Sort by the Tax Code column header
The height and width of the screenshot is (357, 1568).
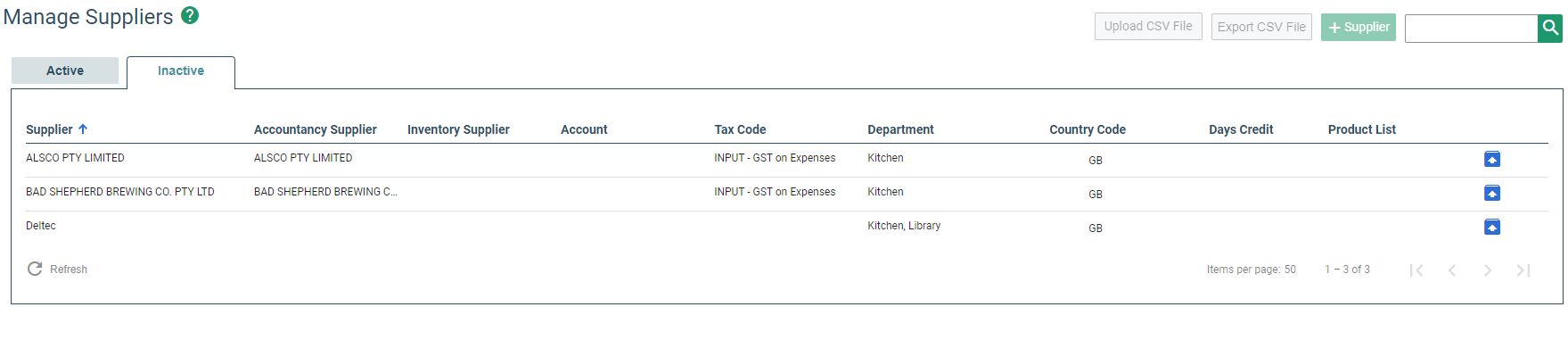[x=740, y=129]
